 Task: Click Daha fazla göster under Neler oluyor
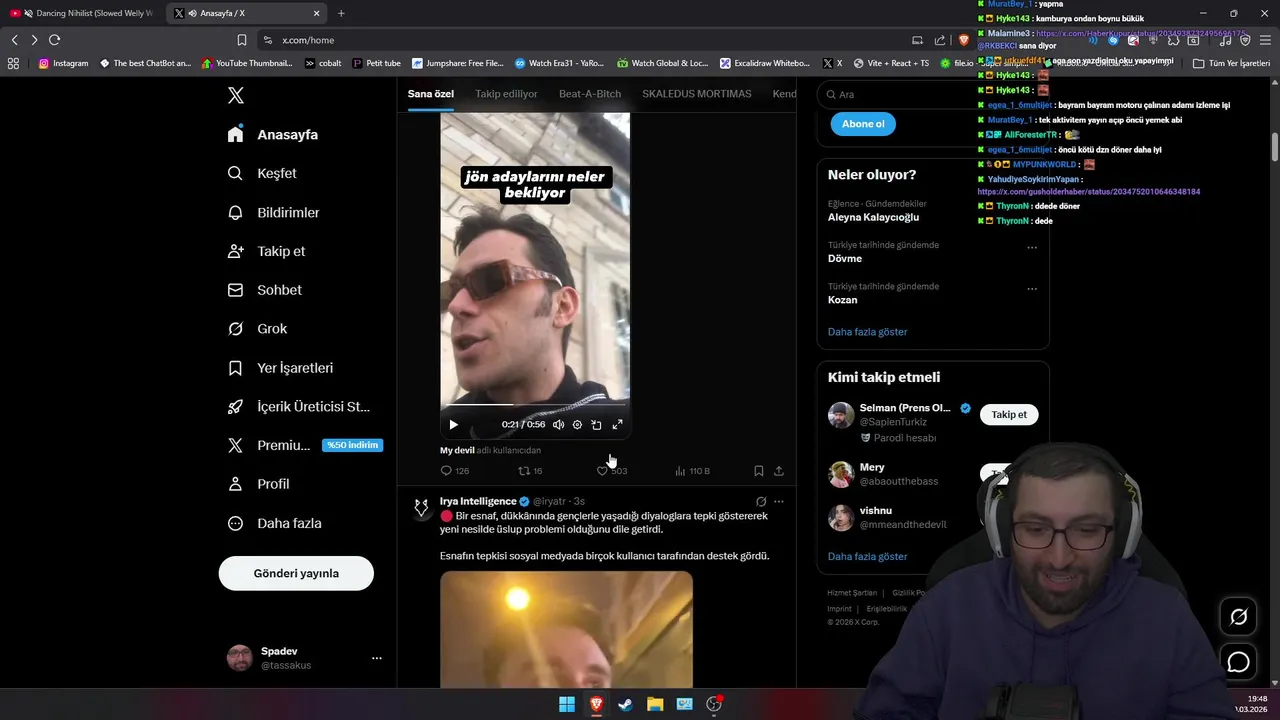[x=867, y=332]
